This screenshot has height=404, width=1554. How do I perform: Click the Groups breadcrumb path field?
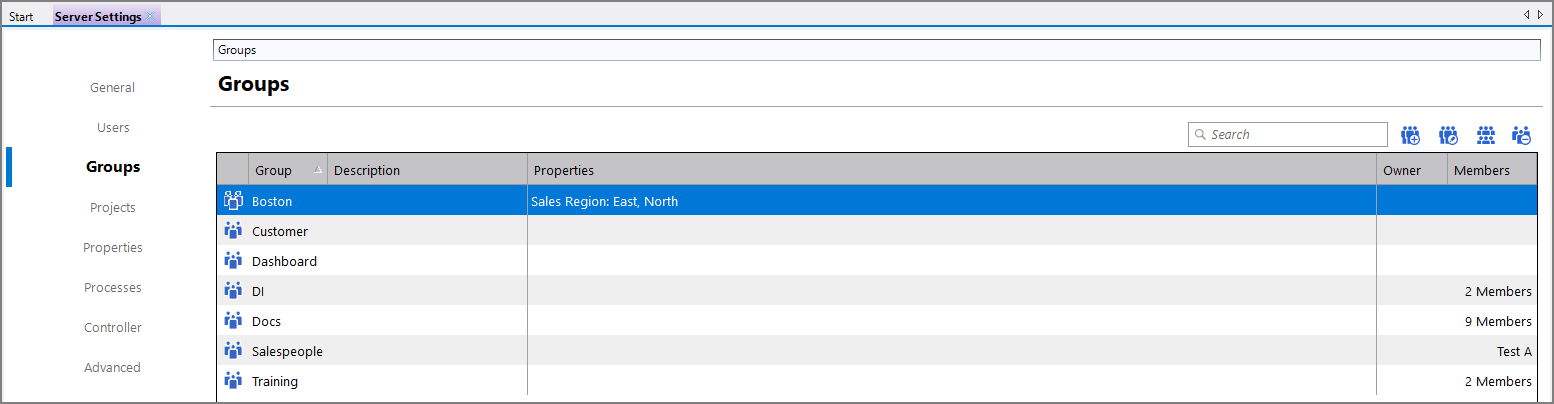pyautogui.click(x=876, y=50)
